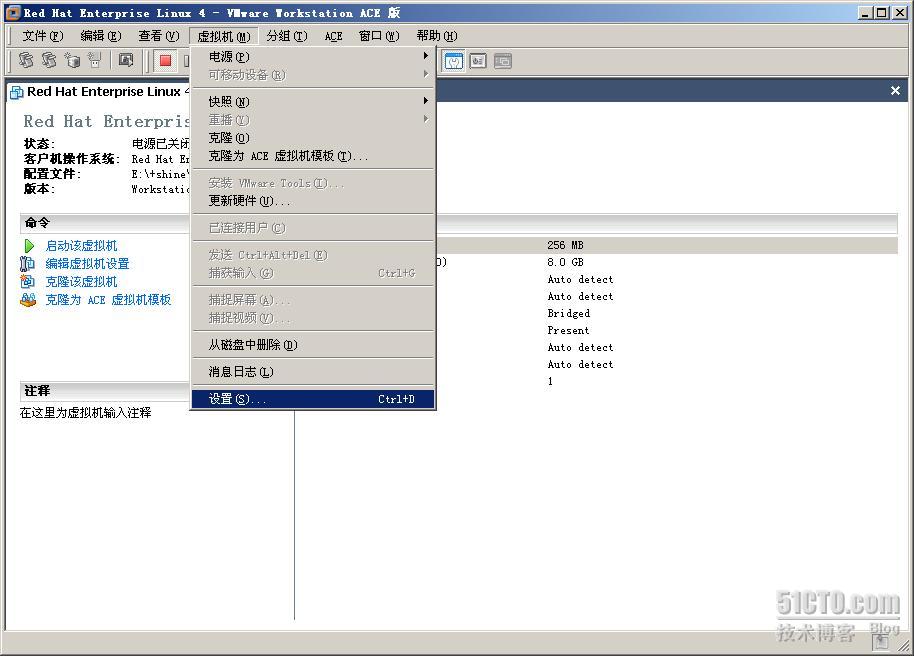Click the greyed overlapping-windows toolbar icon

click(502, 61)
